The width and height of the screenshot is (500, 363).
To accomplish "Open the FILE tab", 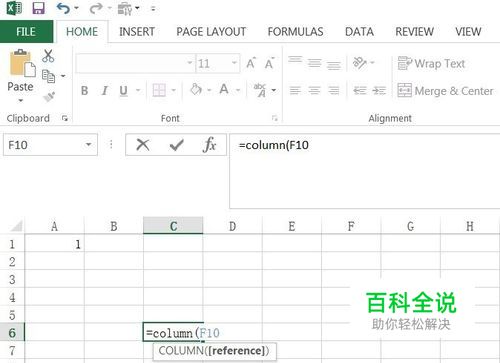I will click(26, 32).
